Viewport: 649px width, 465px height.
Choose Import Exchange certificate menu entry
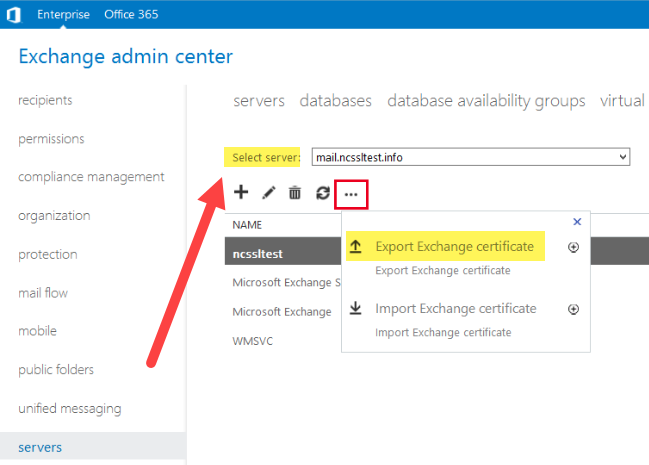456,308
